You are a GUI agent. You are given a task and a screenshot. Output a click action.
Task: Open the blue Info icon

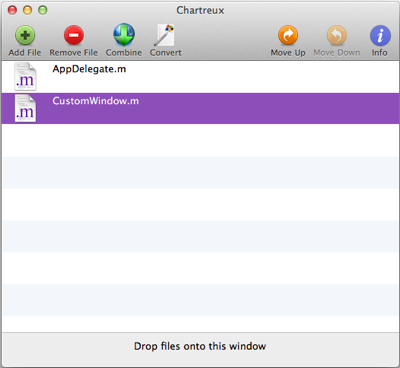click(380, 35)
